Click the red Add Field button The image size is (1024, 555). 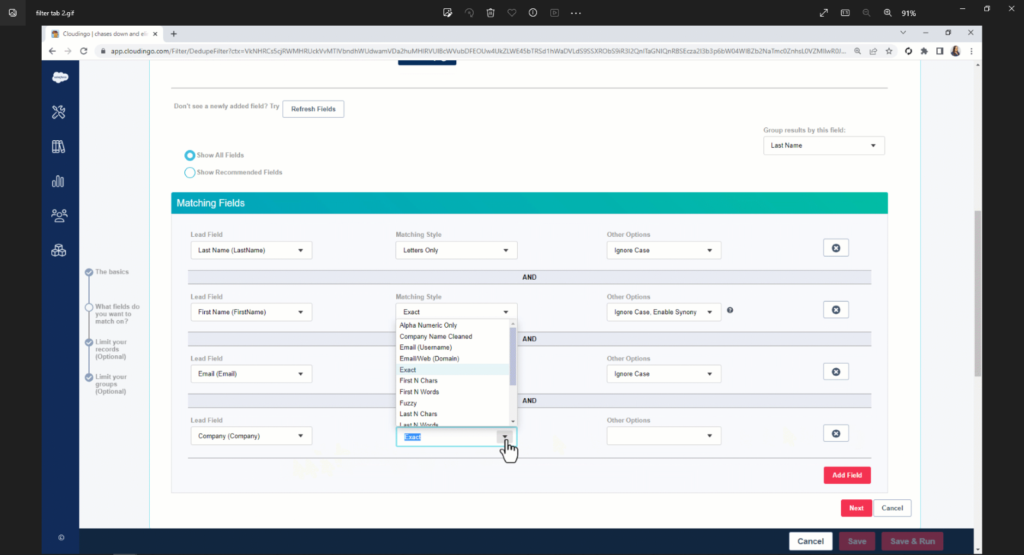coord(847,475)
